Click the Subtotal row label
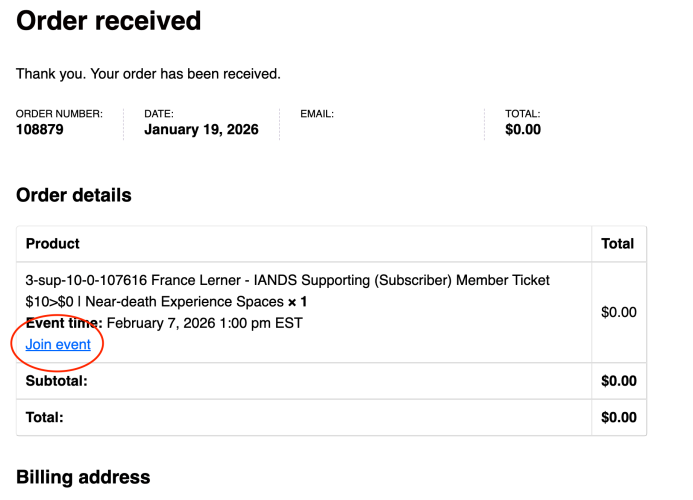This screenshot has width=693, height=500. click(x=57, y=381)
